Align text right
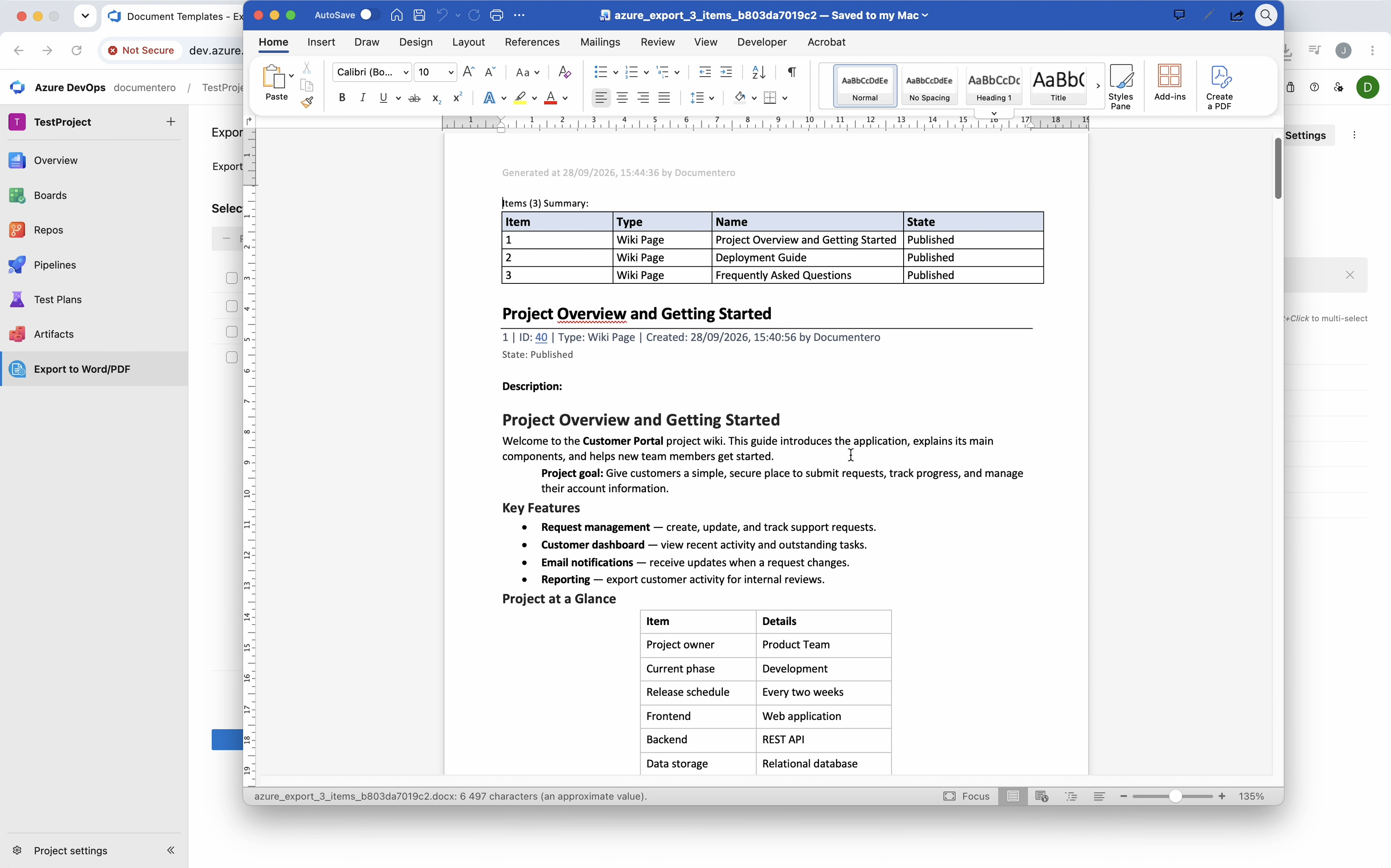Viewport: 1391px width, 868px height. point(643,98)
